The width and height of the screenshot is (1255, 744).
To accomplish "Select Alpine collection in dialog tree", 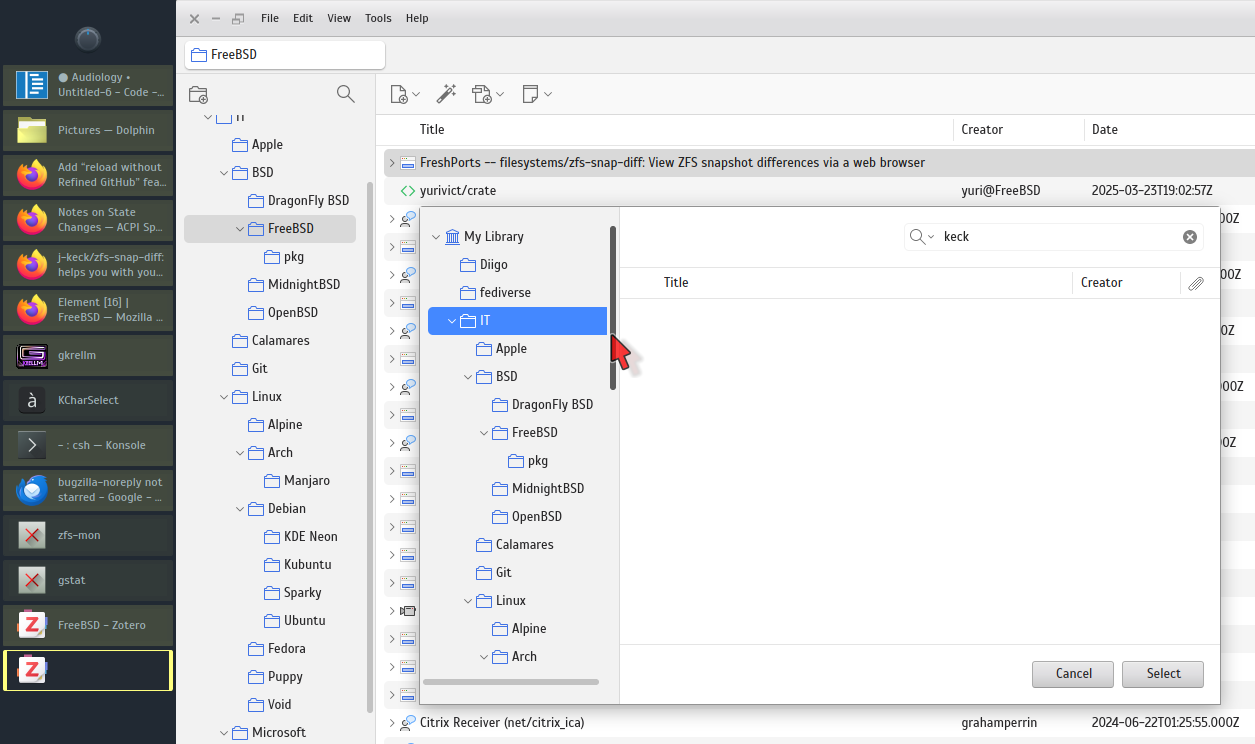I will coord(519,629).
